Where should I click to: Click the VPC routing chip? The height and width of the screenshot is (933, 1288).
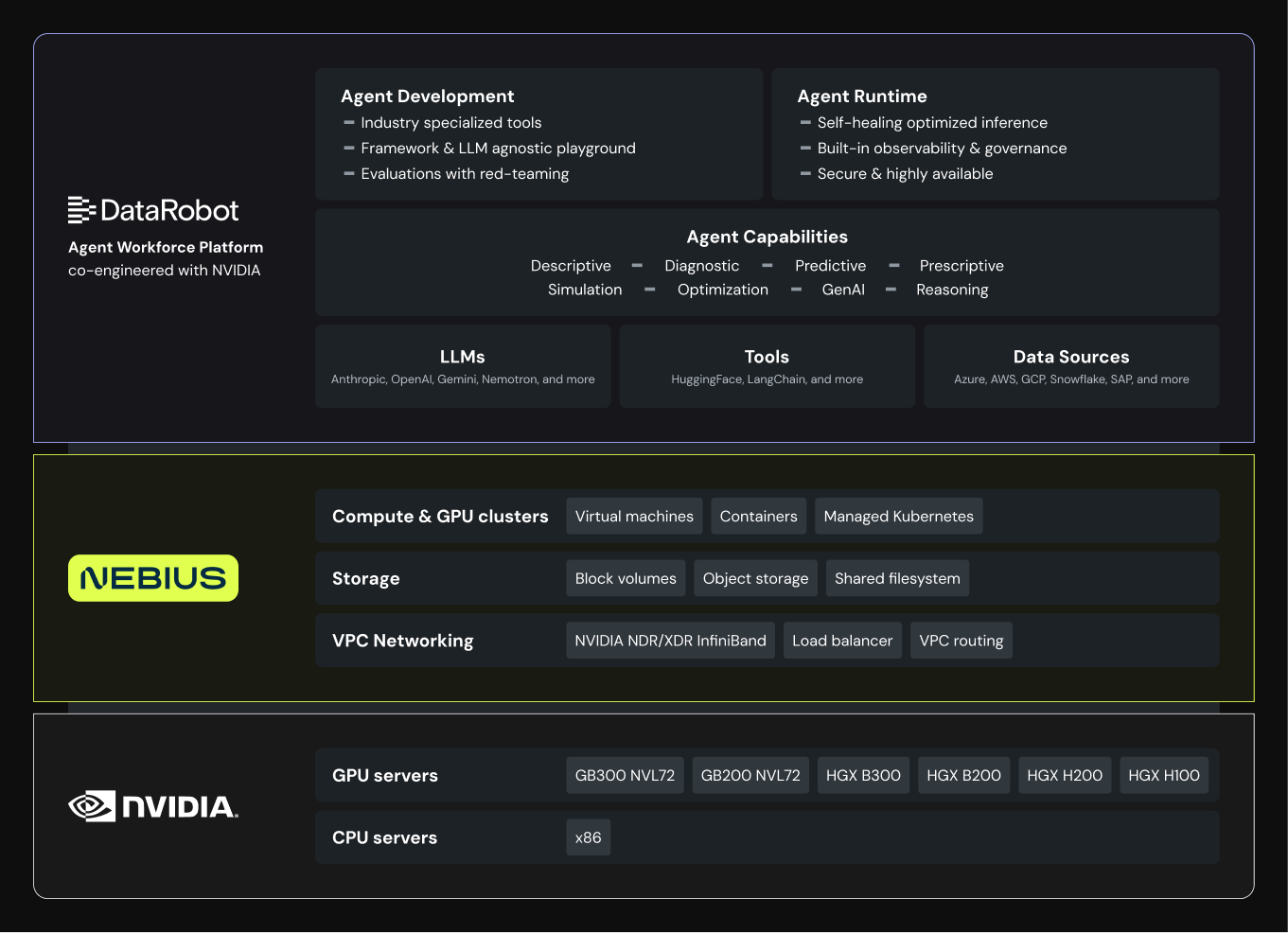point(961,641)
